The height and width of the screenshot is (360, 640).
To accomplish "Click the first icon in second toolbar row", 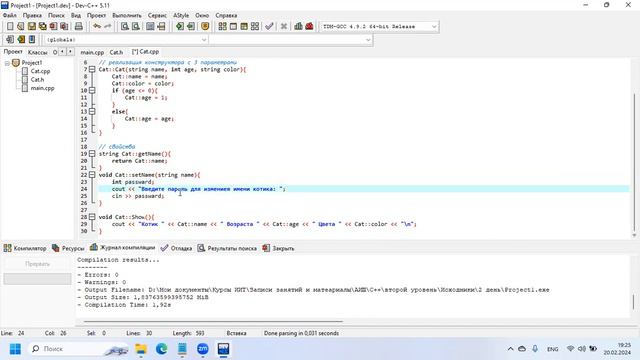I will tap(10, 40).
